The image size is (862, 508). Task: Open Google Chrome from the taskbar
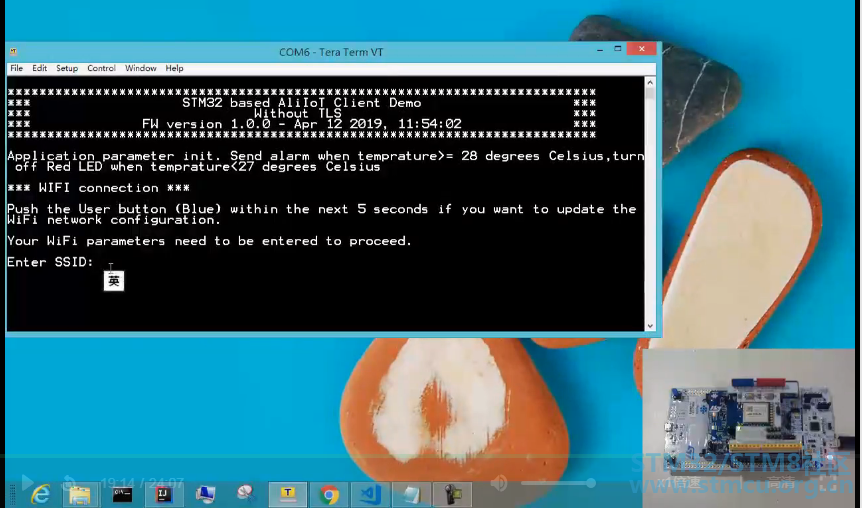[x=329, y=495]
